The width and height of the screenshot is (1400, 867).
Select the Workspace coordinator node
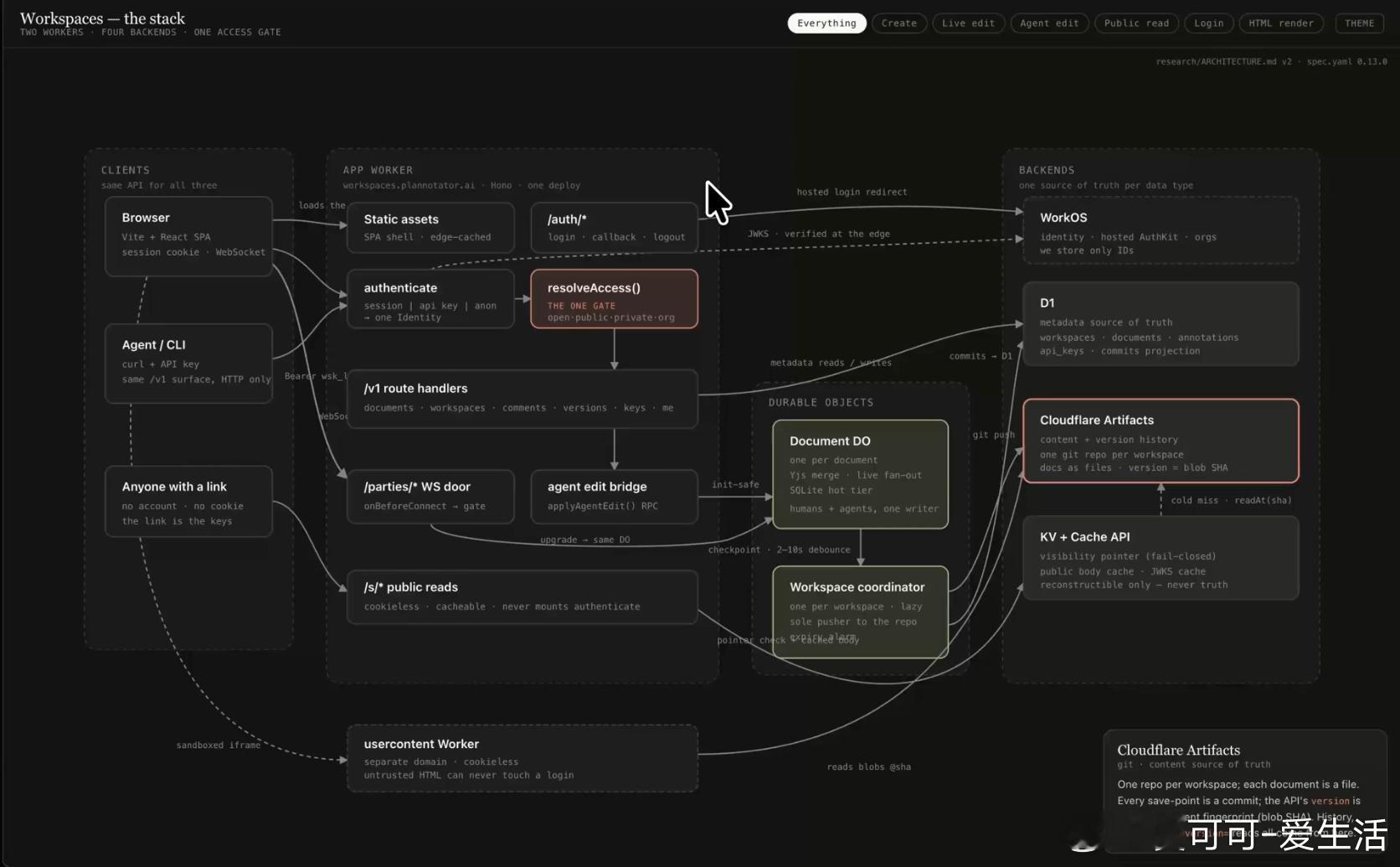click(860, 612)
